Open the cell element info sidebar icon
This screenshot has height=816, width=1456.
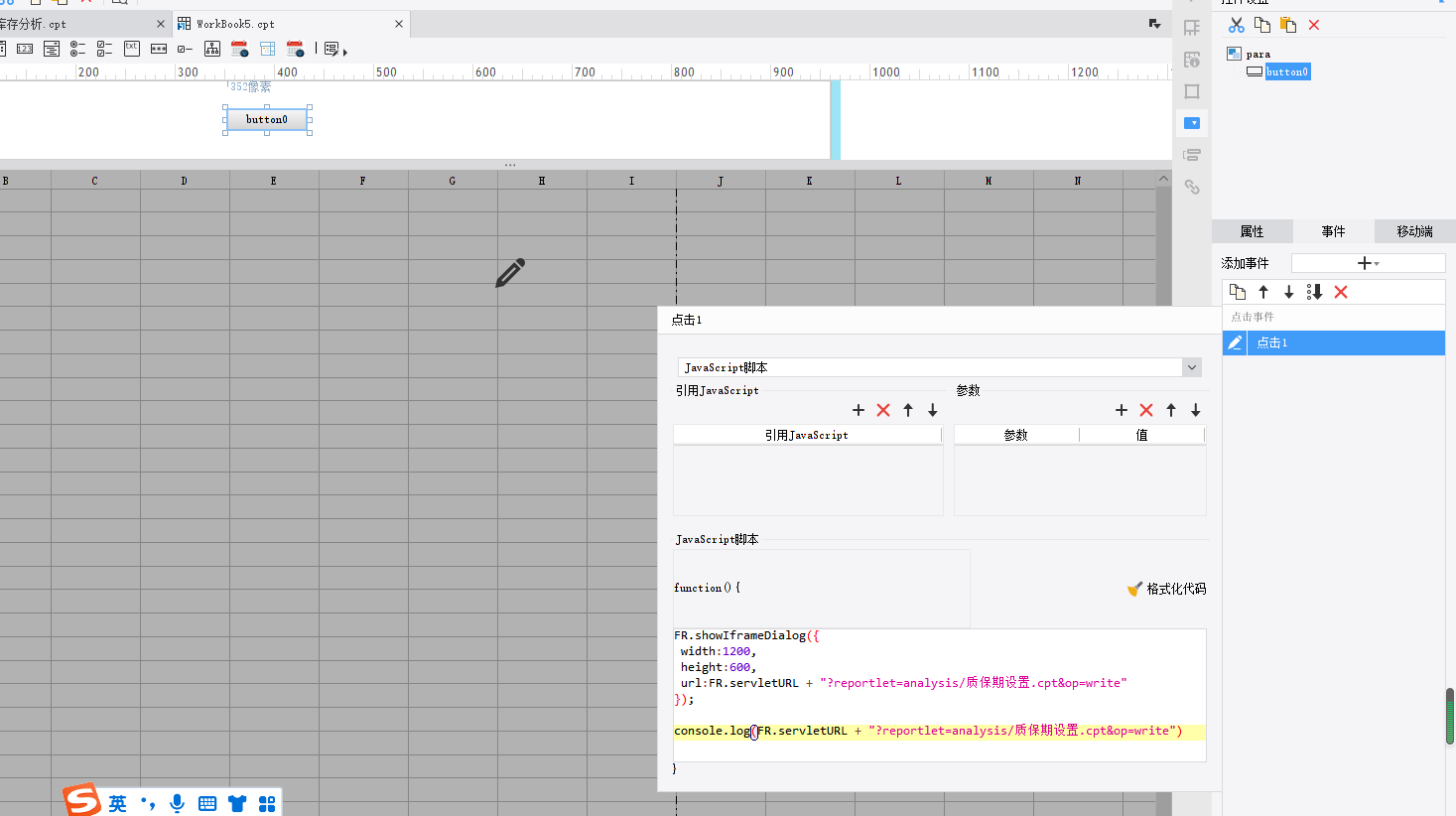coord(1192,60)
